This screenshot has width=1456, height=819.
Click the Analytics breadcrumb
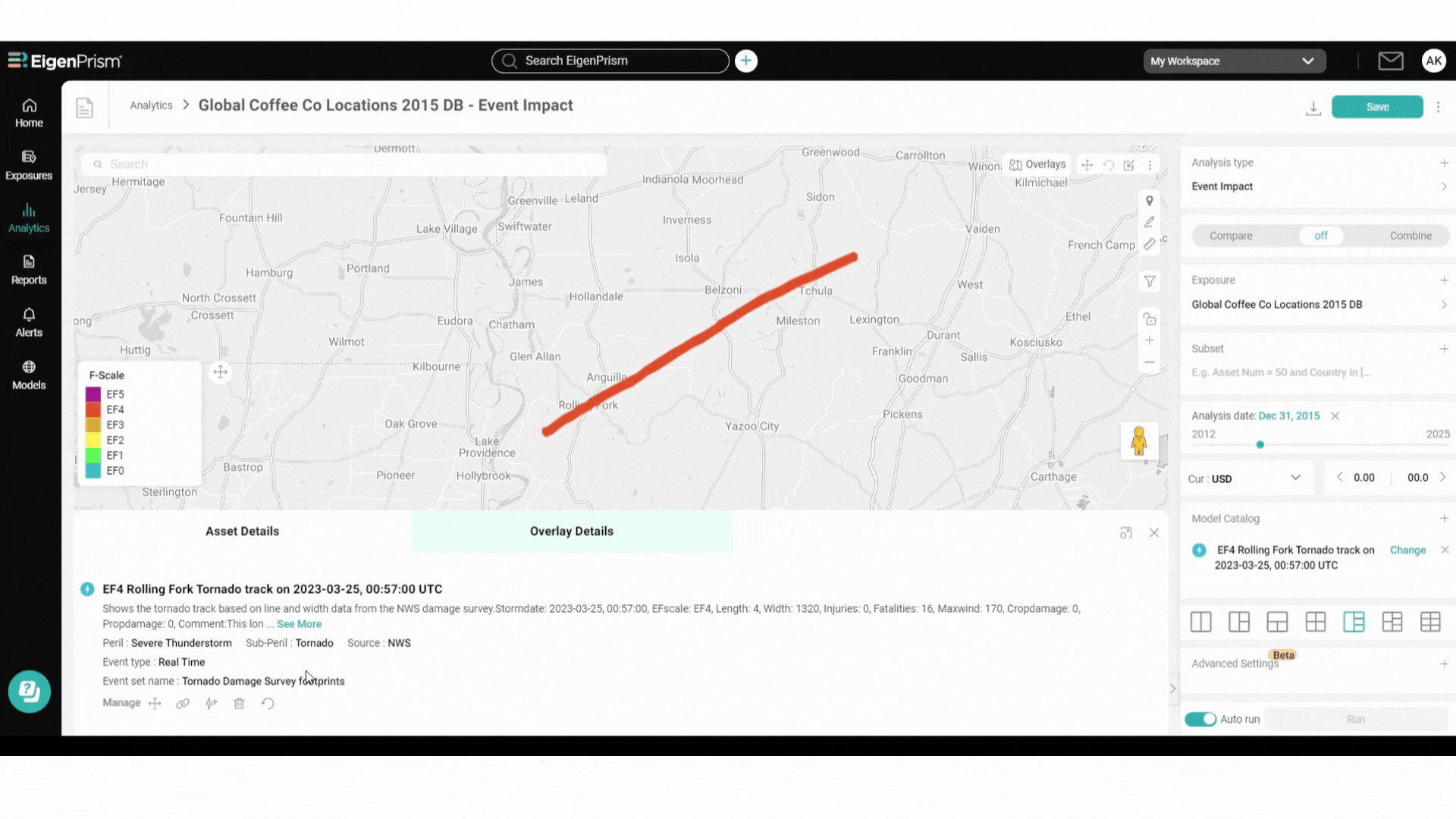[151, 105]
